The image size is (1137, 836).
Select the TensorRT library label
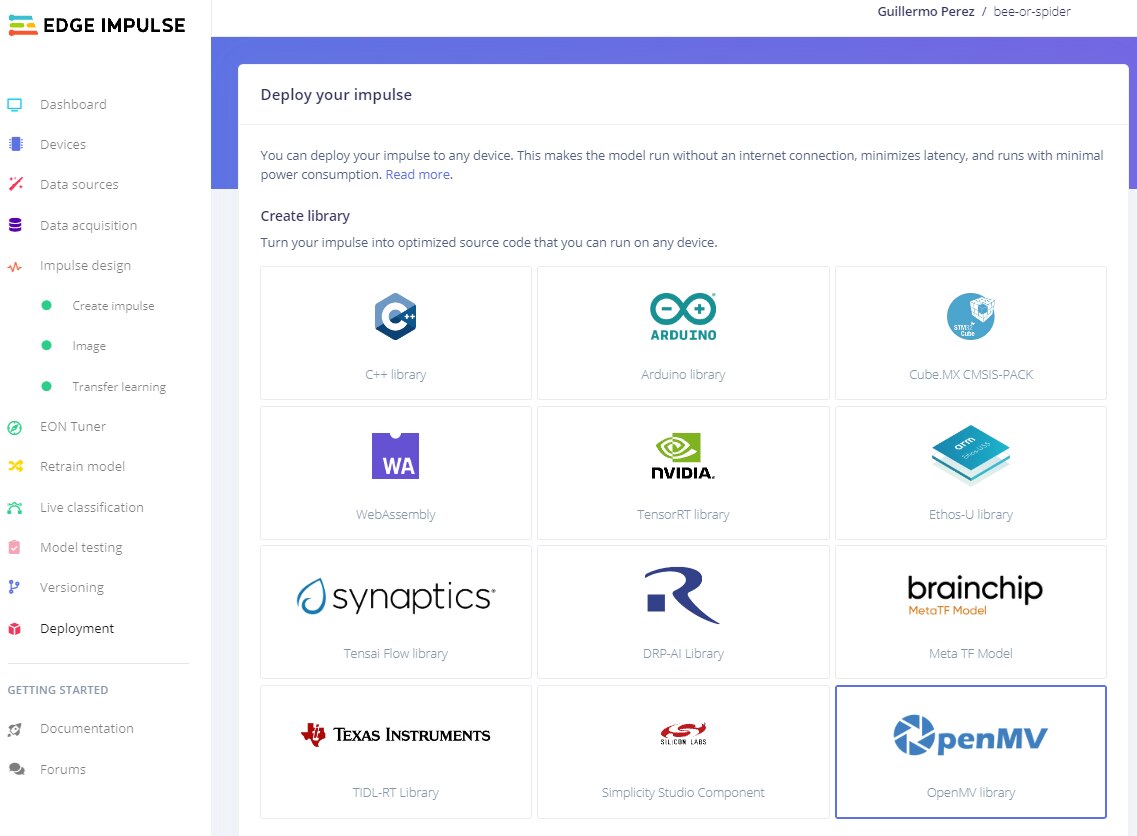pyautogui.click(x=683, y=514)
